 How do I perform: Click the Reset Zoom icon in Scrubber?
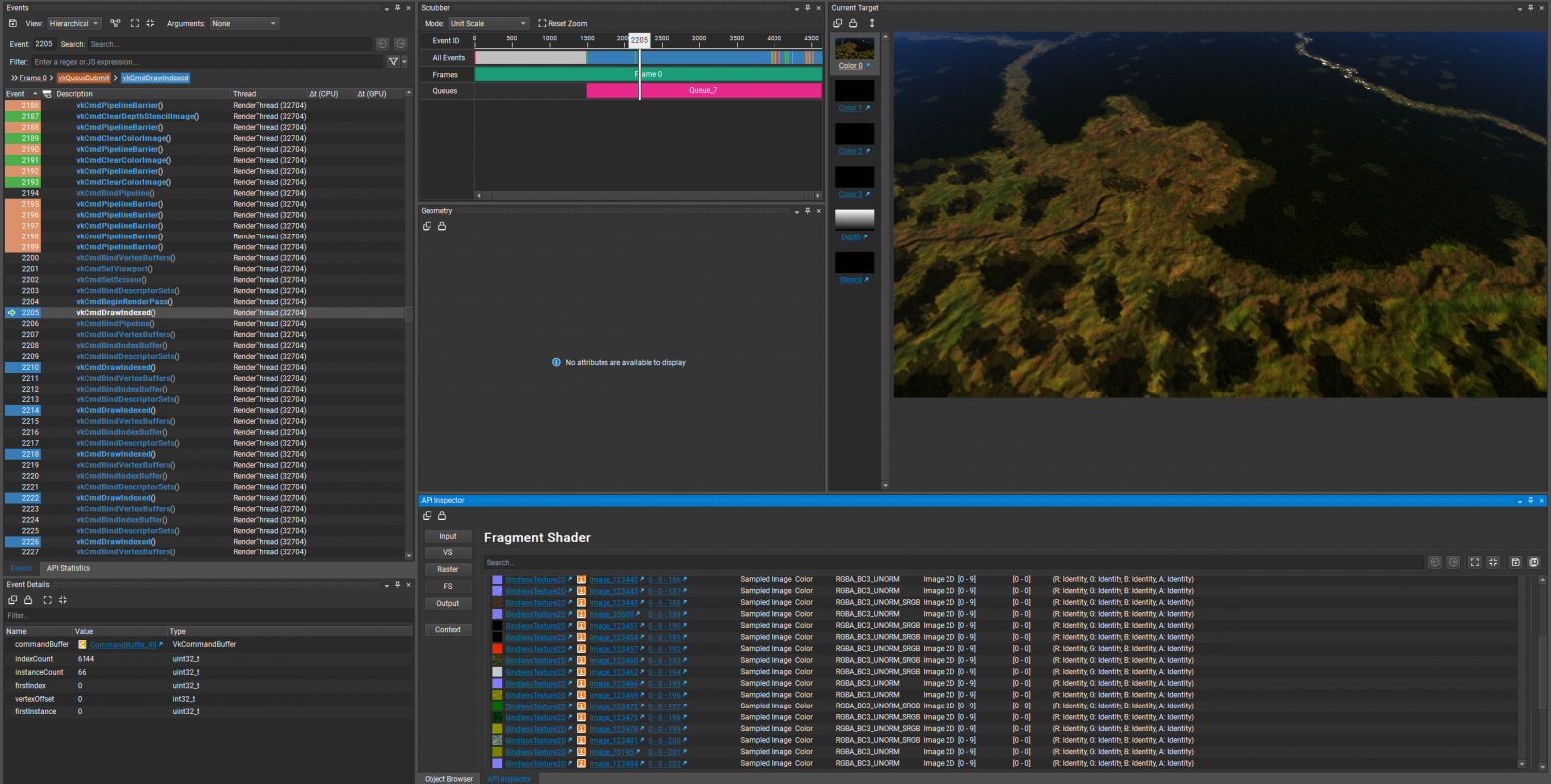[x=542, y=23]
